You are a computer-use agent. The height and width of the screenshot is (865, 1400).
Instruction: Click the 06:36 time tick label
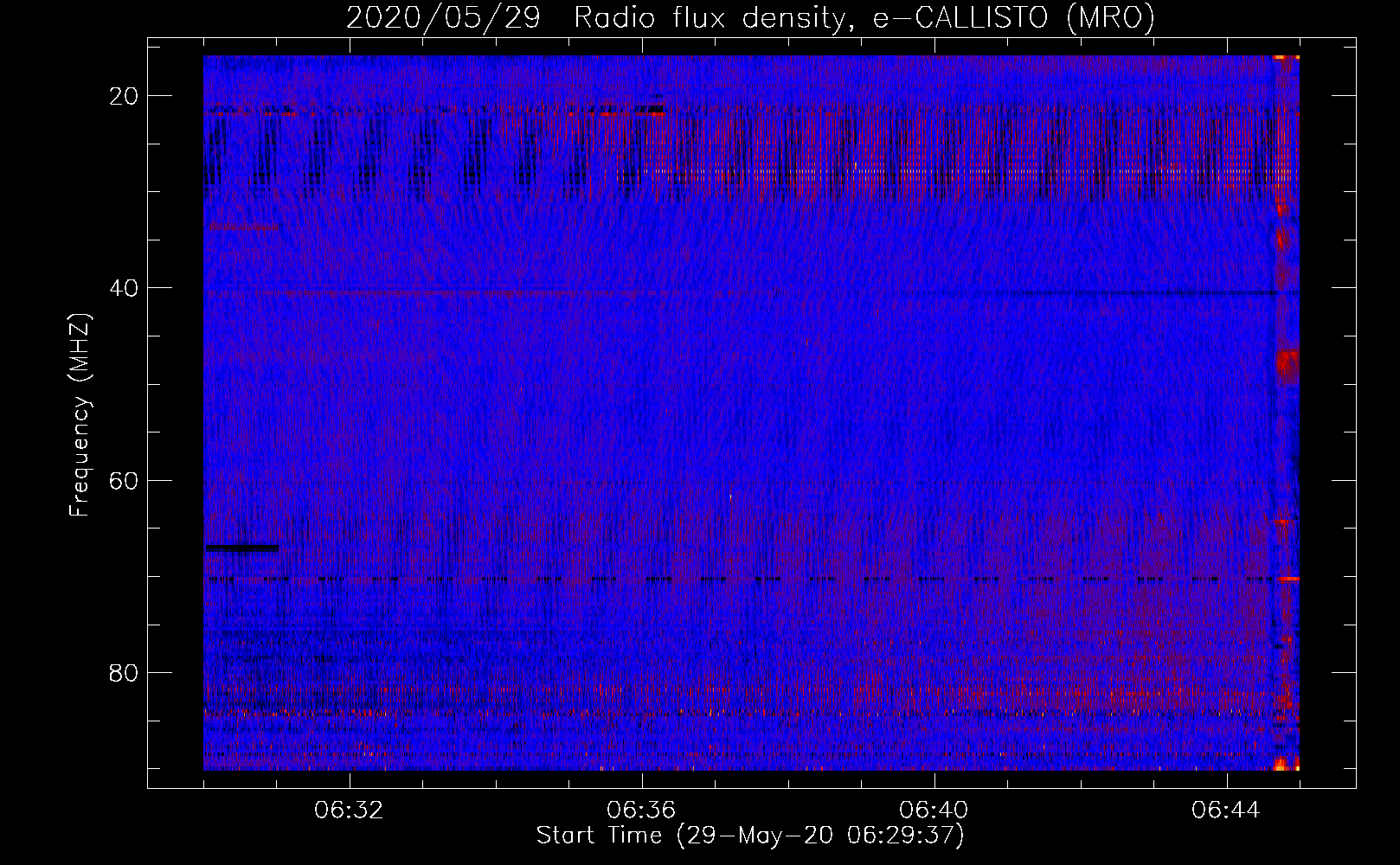point(641,811)
